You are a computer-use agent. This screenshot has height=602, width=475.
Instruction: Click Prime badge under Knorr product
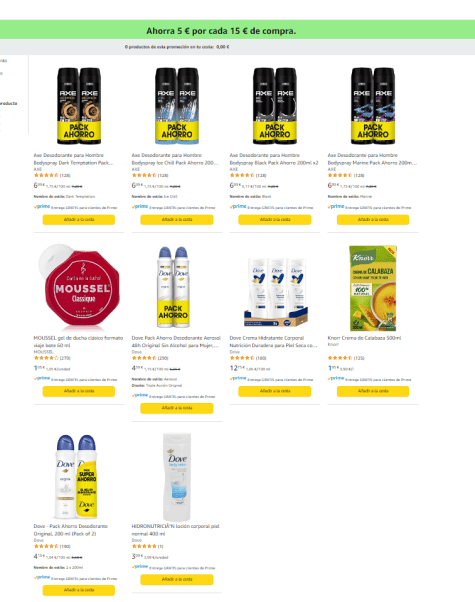(x=337, y=378)
